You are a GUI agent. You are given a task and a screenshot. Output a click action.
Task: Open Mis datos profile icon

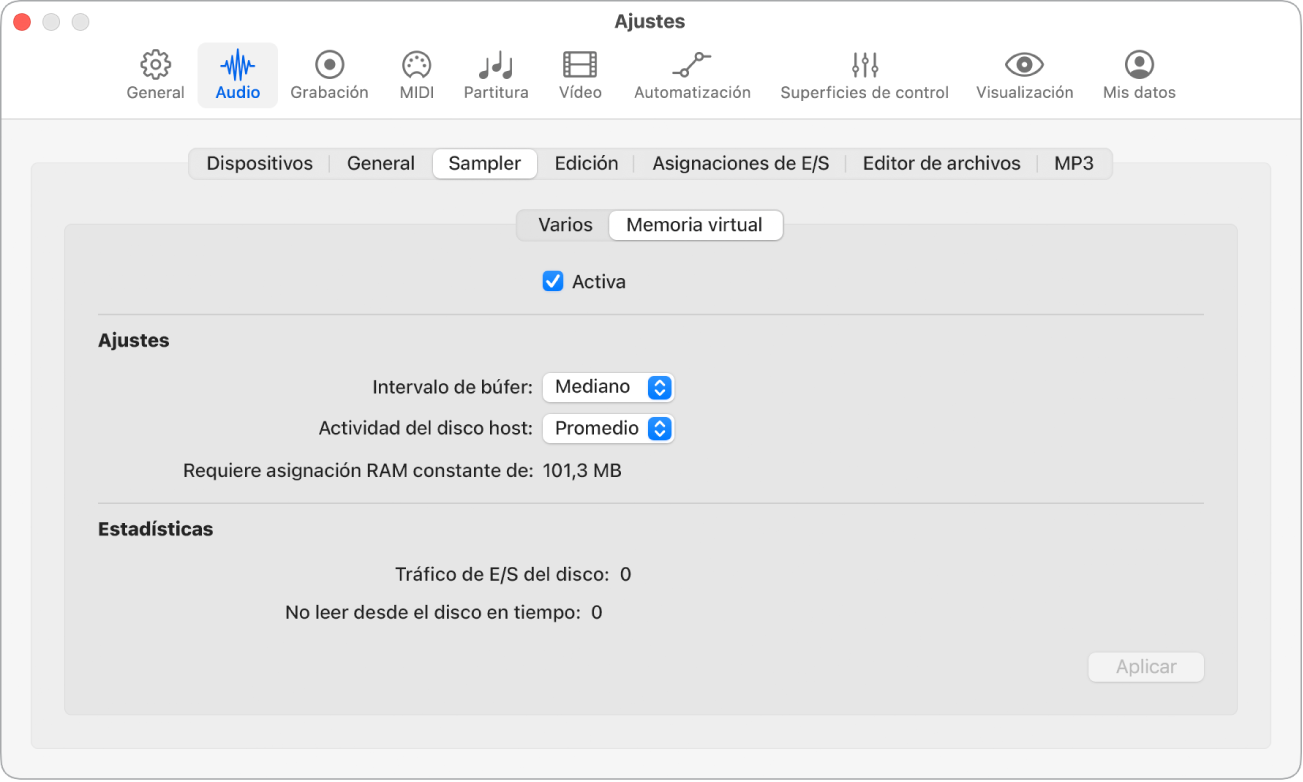click(x=1139, y=66)
